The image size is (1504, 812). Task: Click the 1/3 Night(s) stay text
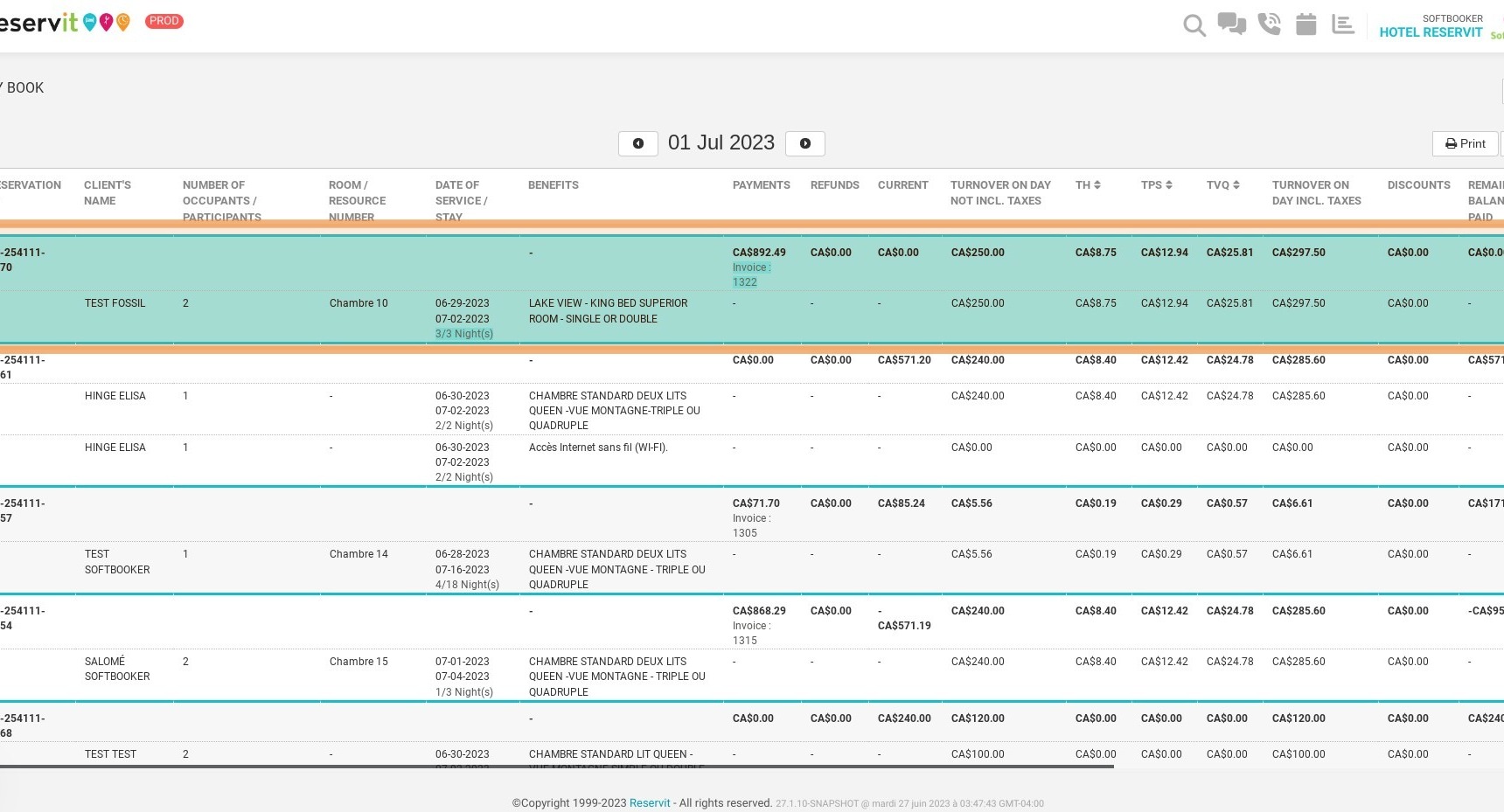pyautogui.click(x=464, y=692)
